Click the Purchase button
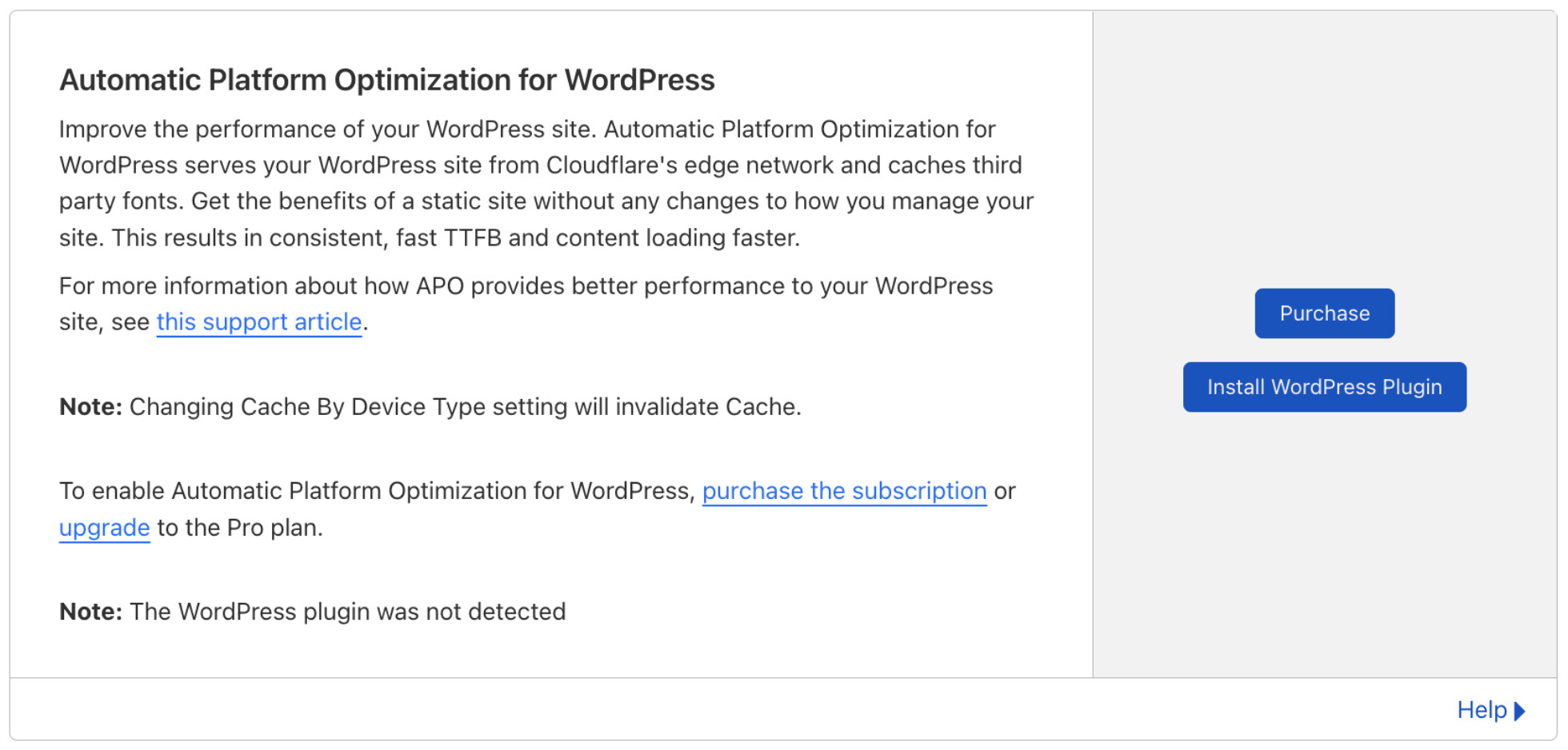1568x750 pixels. pos(1324,313)
